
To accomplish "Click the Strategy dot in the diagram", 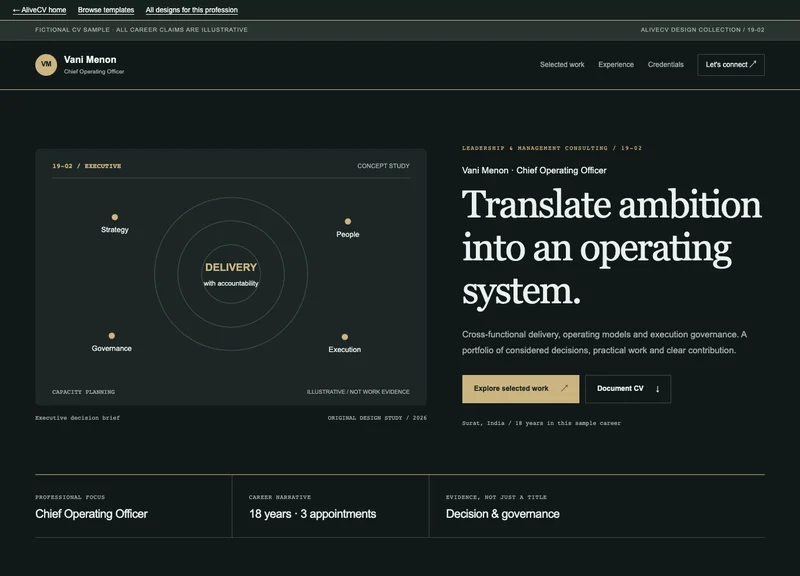I will (115, 217).
